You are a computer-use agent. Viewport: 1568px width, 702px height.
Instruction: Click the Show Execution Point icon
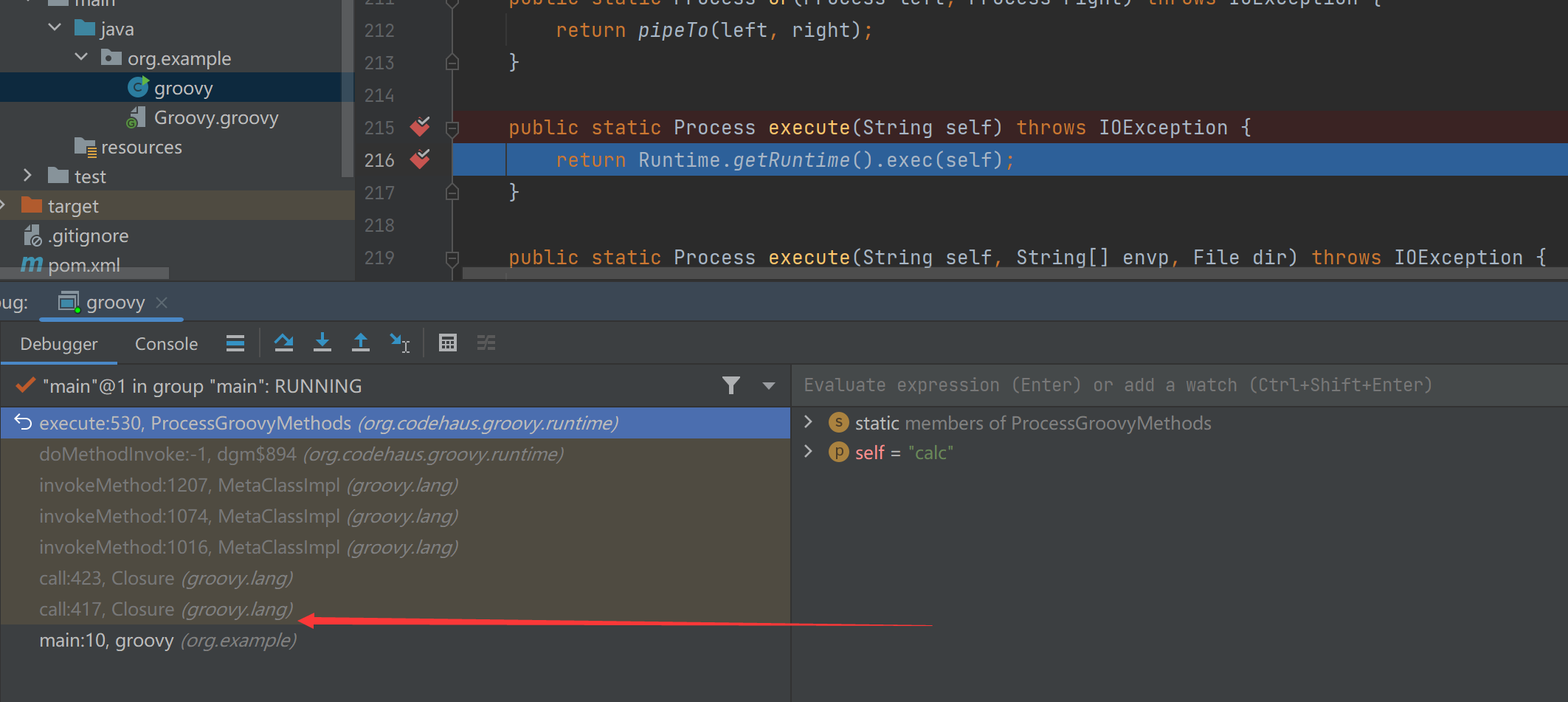[235, 343]
